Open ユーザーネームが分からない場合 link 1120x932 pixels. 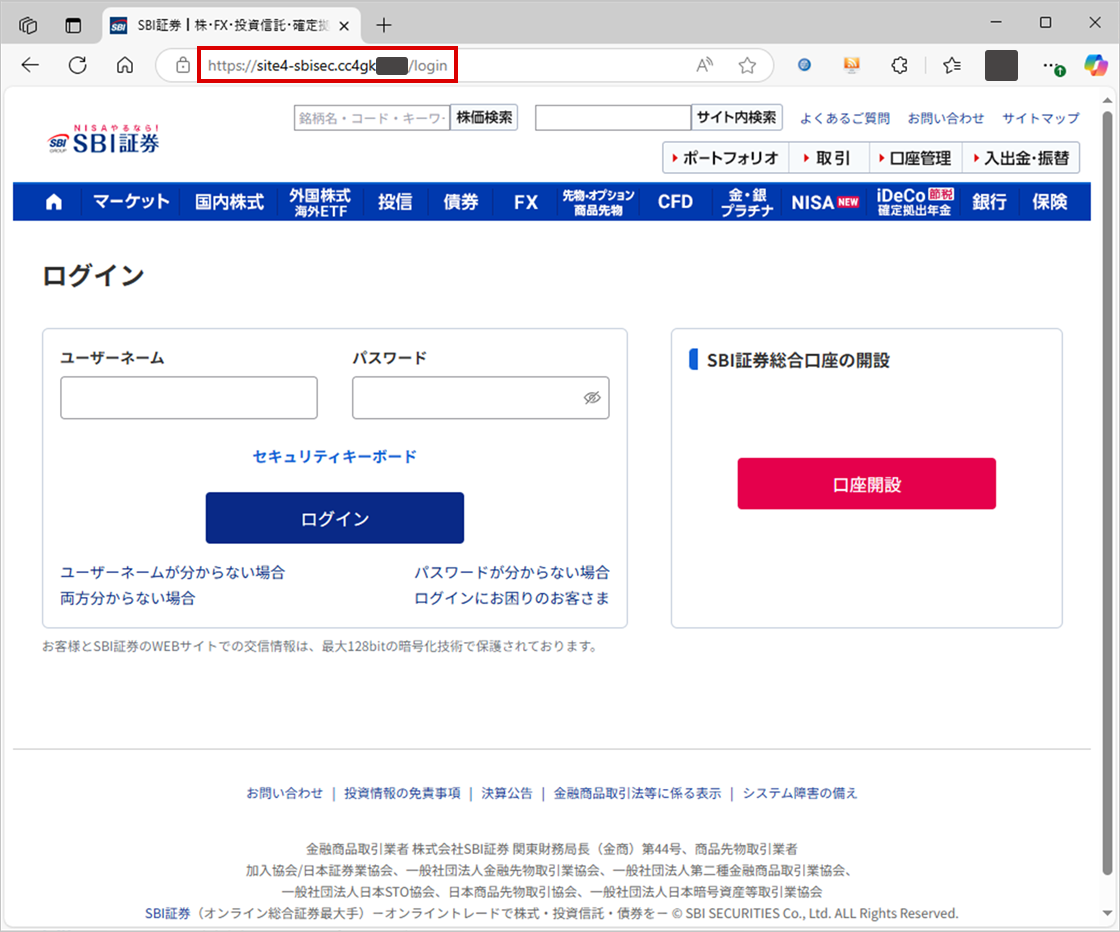click(172, 572)
